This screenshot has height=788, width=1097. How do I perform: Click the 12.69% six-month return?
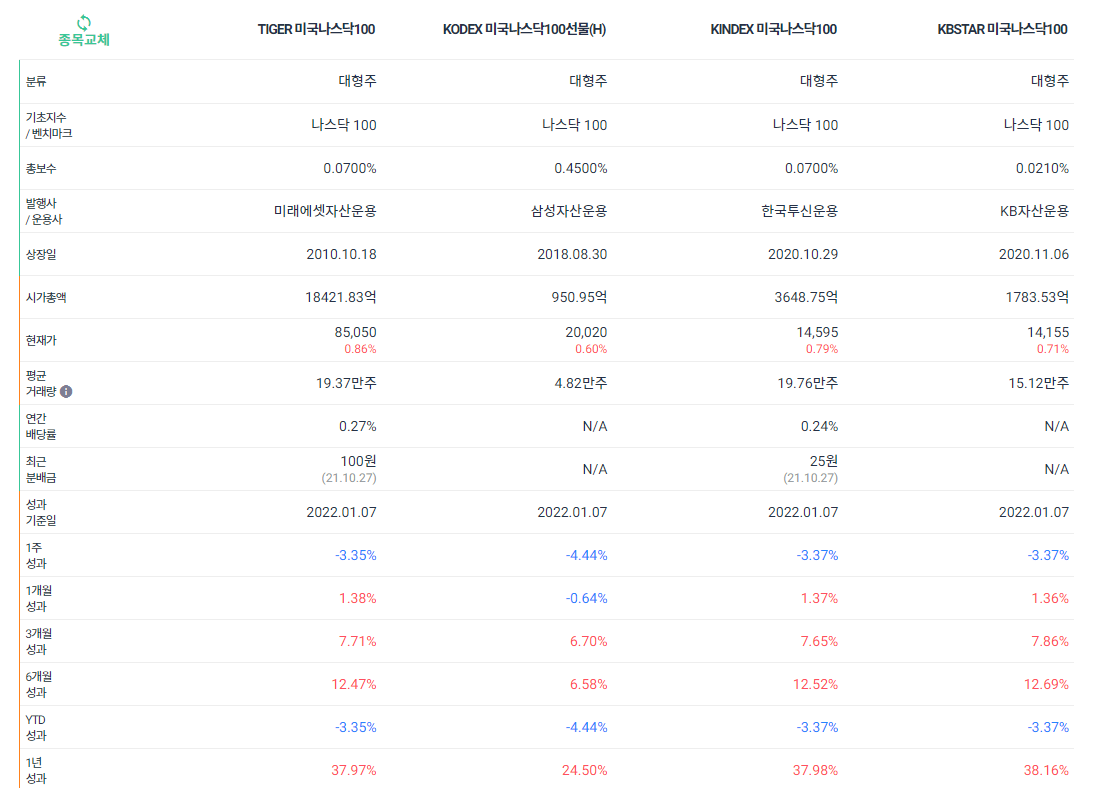[x=1047, y=685]
